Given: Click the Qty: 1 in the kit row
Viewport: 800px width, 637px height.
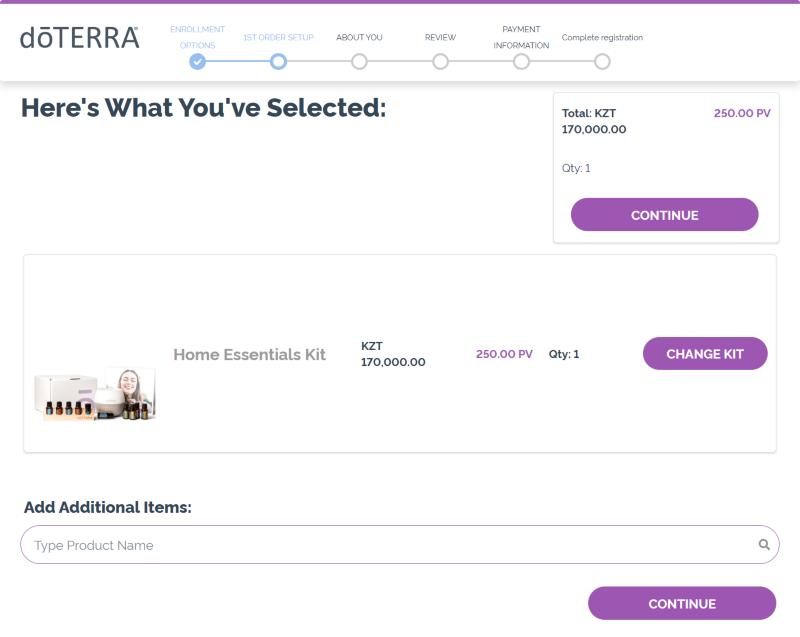Looking at the screenshot, I should (x=564, y=354).
